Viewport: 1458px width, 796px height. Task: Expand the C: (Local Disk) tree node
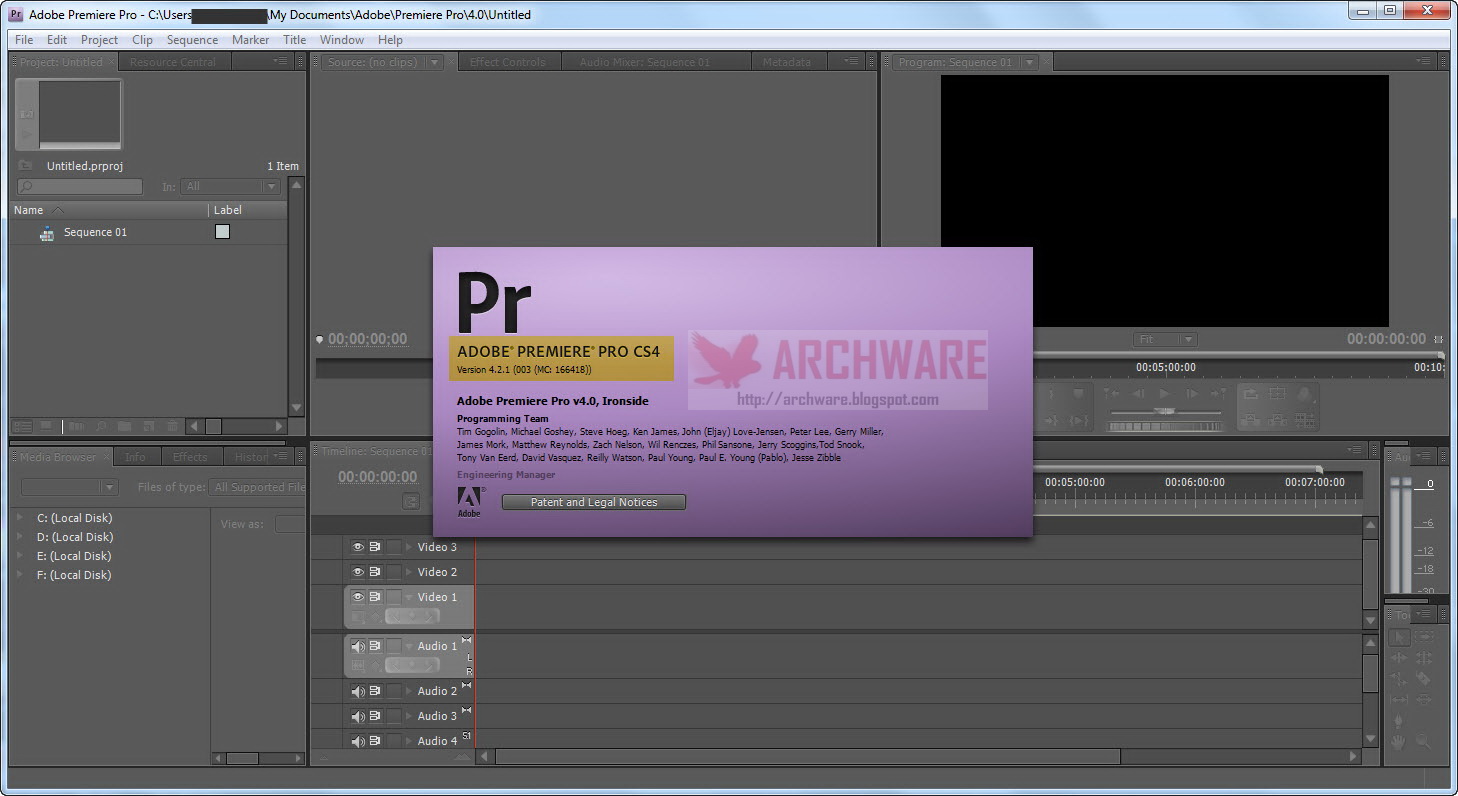(20, 518)
